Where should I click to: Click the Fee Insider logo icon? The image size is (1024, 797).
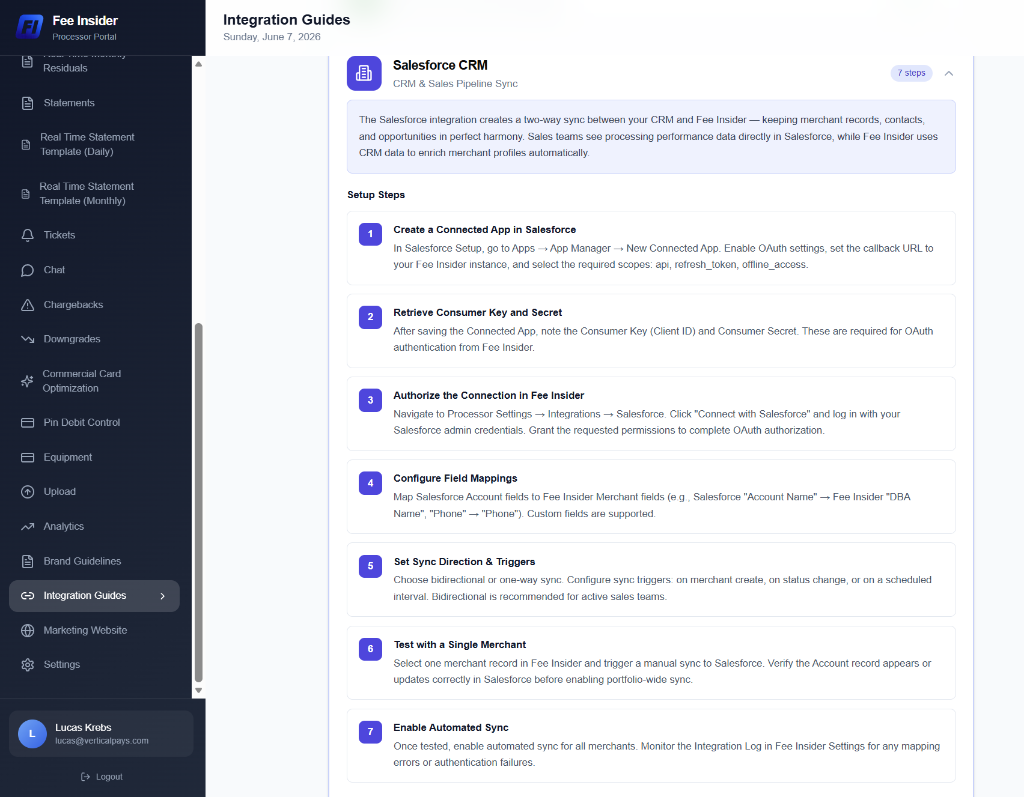pyautogui.click(x=29, y=27)
